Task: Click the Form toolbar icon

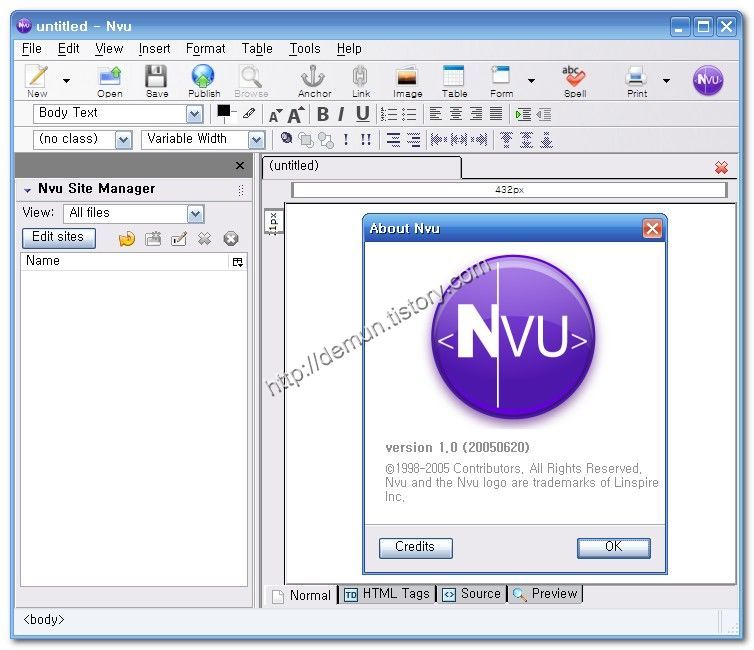Action: tap(501, 81)
